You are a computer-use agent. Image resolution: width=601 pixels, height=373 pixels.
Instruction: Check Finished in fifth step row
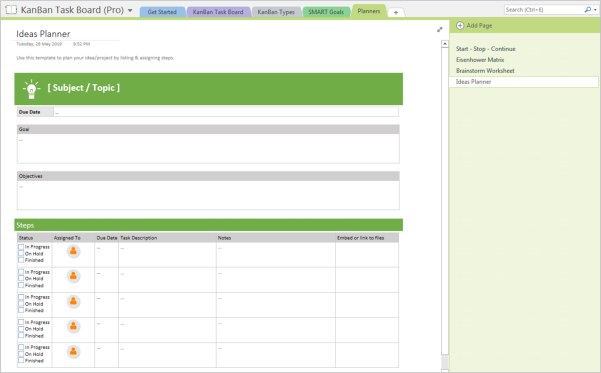[x=21, y=360]
